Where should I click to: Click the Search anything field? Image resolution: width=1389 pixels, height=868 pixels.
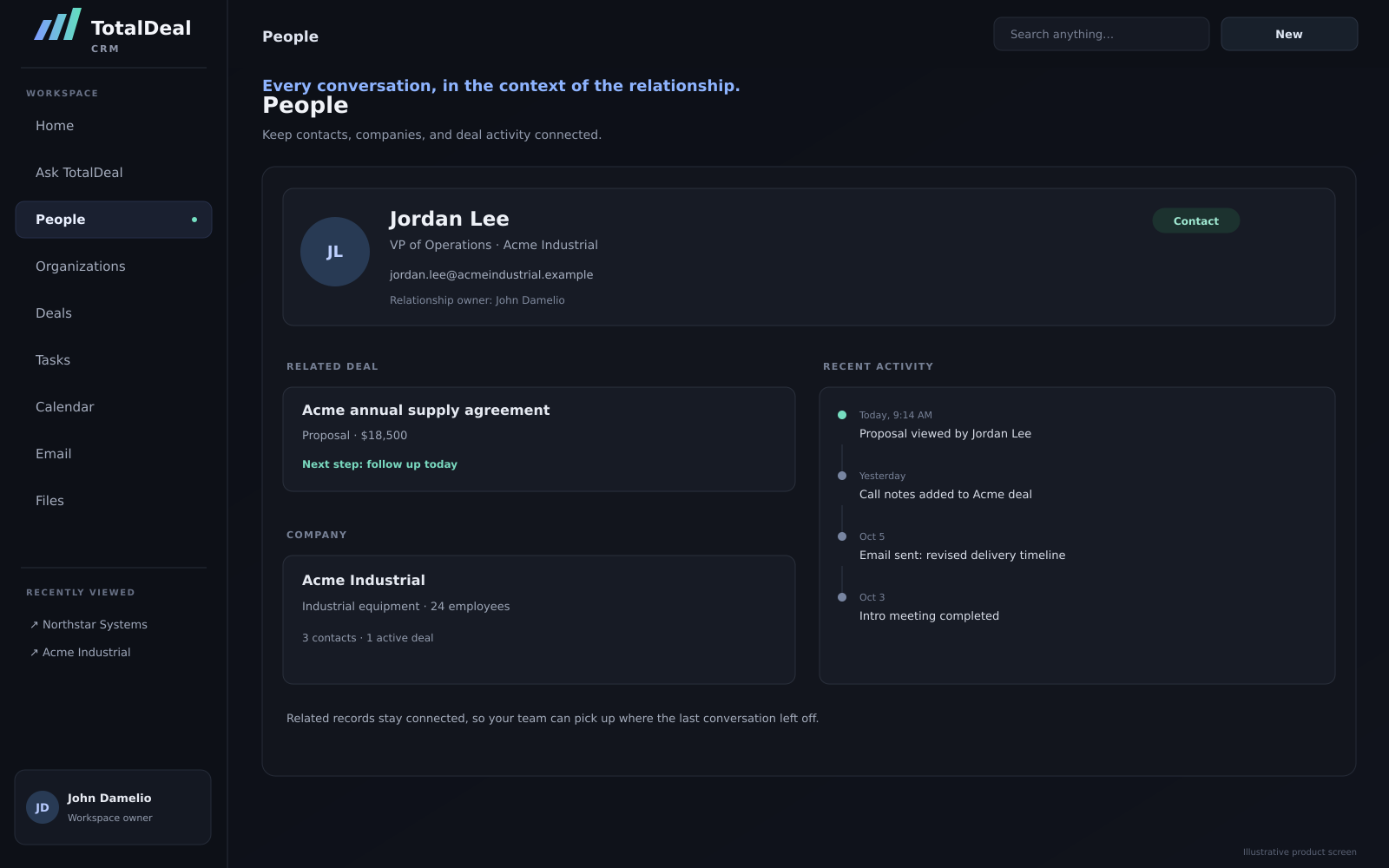point(1102,34)
